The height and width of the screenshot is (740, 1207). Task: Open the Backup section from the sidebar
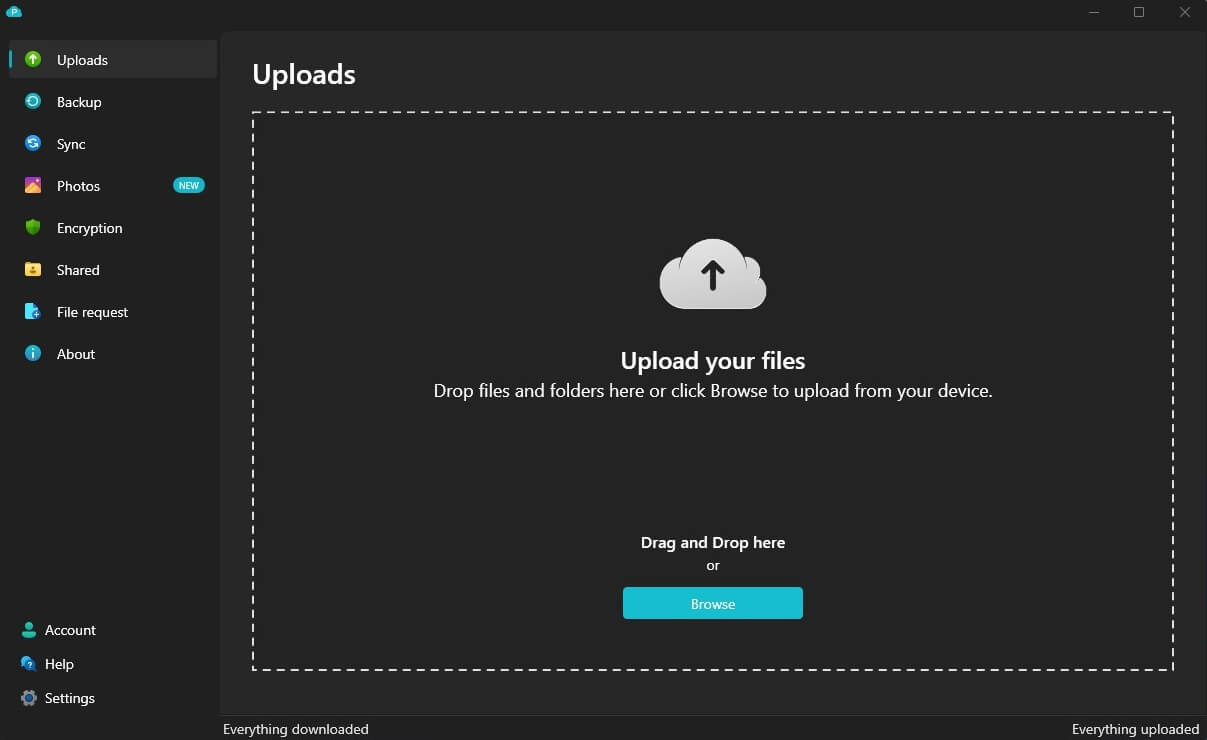(x=78, y=102)
